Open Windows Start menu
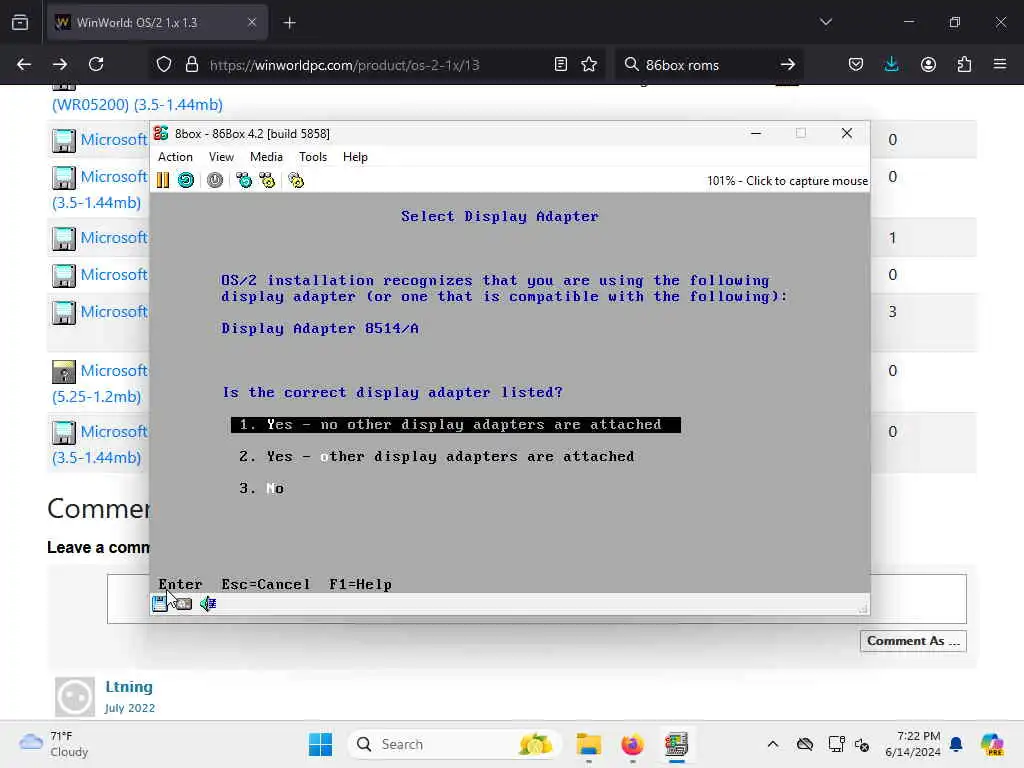Viewport: 1024px width, 768px height. pyautogui.click(x=321, y=744)
